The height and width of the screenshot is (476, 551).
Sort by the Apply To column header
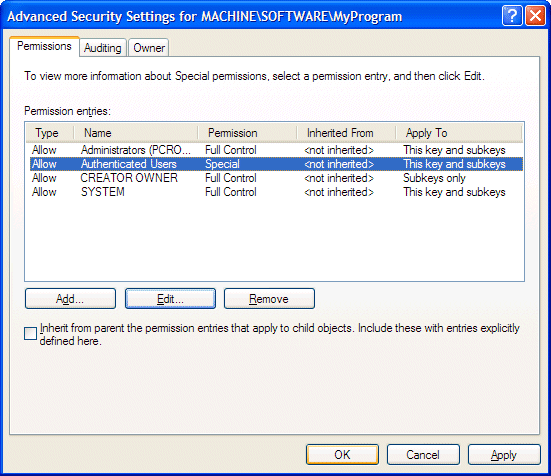point(459,133)
